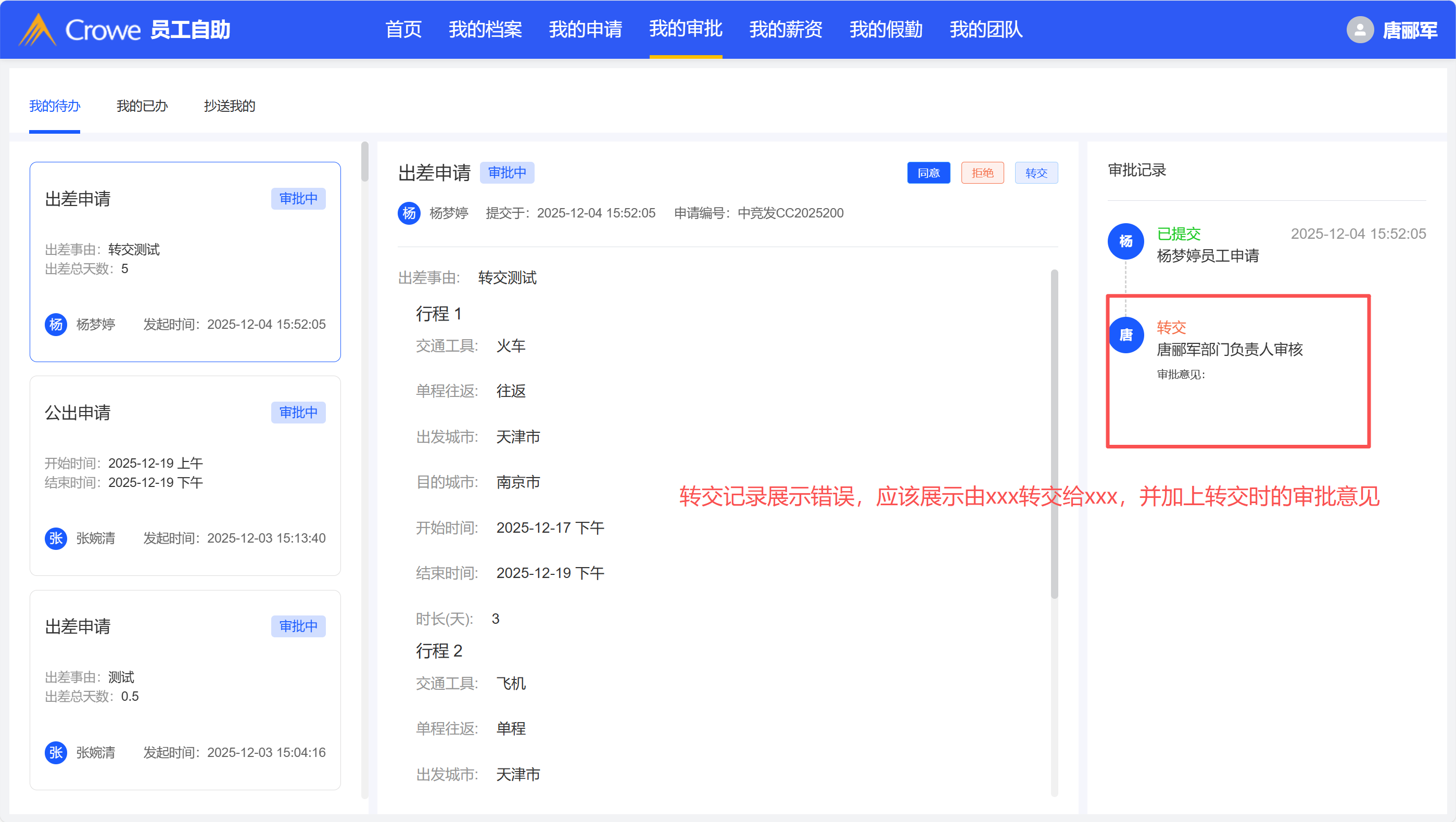Go to 我的团队 menu
The height and width of the screenshot is (822, 1456).
tap(986, 29)
